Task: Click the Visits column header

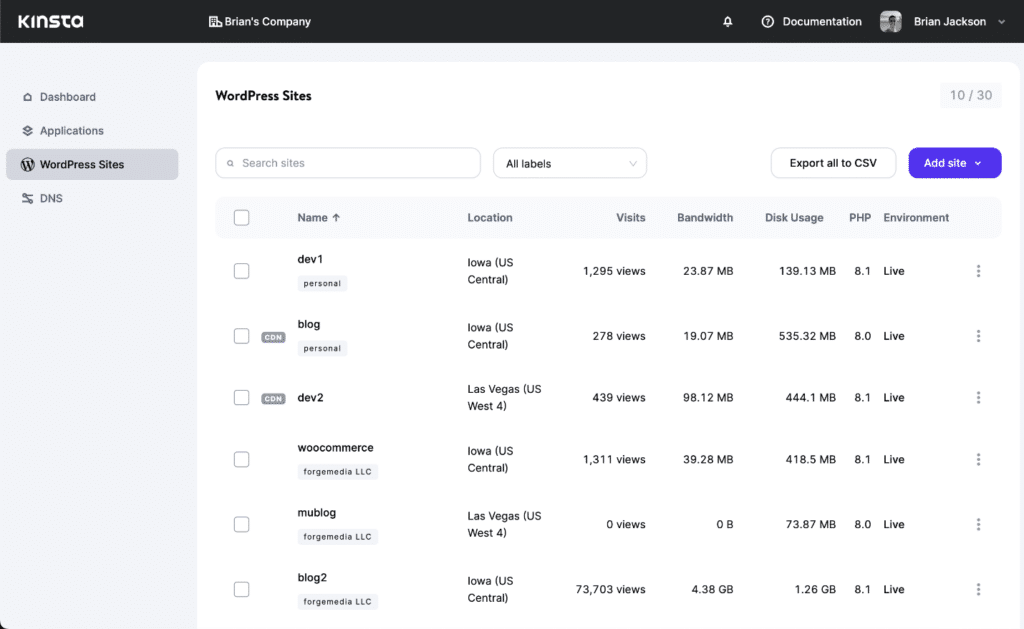Action: (630, 218)
